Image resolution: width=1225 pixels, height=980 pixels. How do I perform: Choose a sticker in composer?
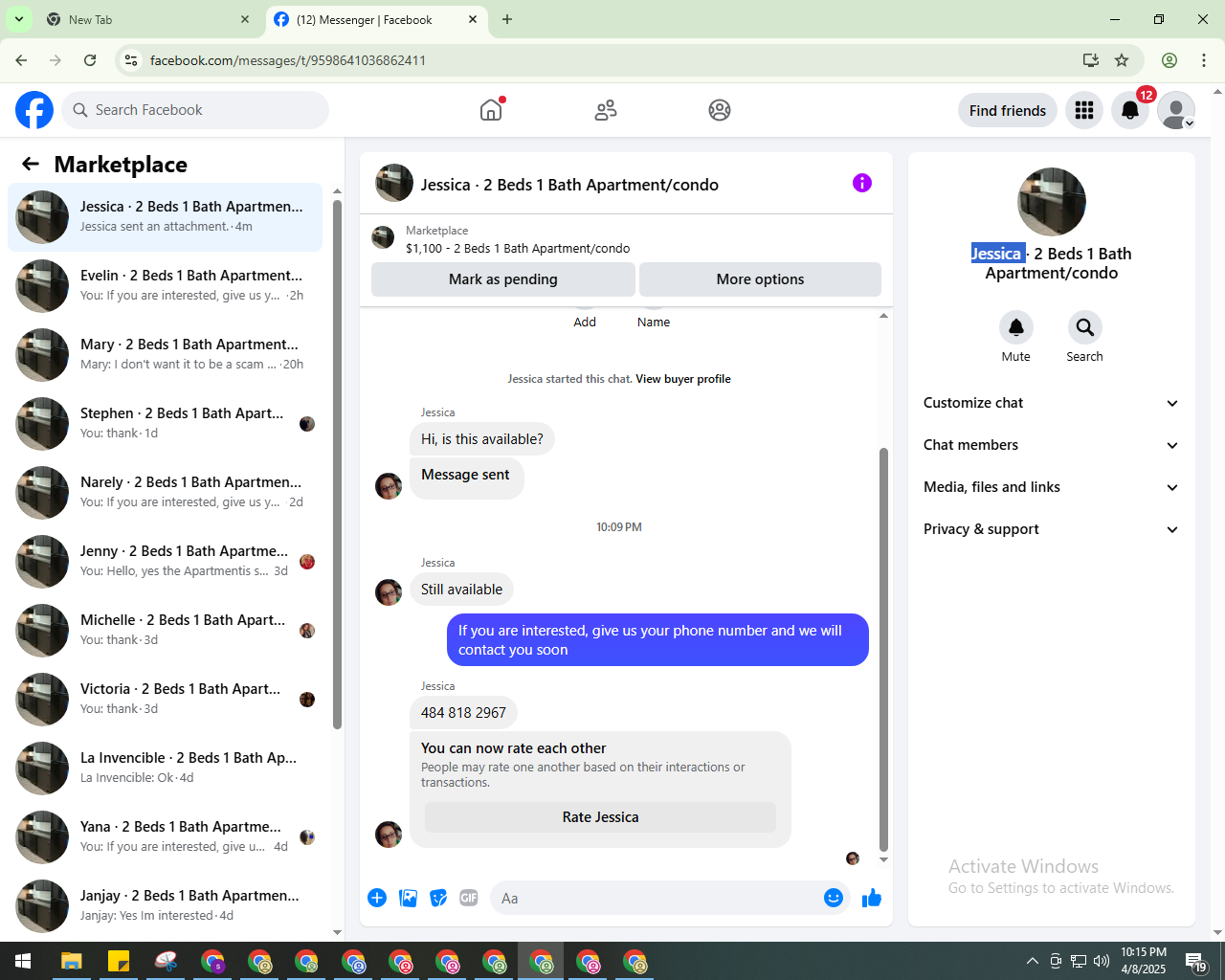tap(438, 898)
